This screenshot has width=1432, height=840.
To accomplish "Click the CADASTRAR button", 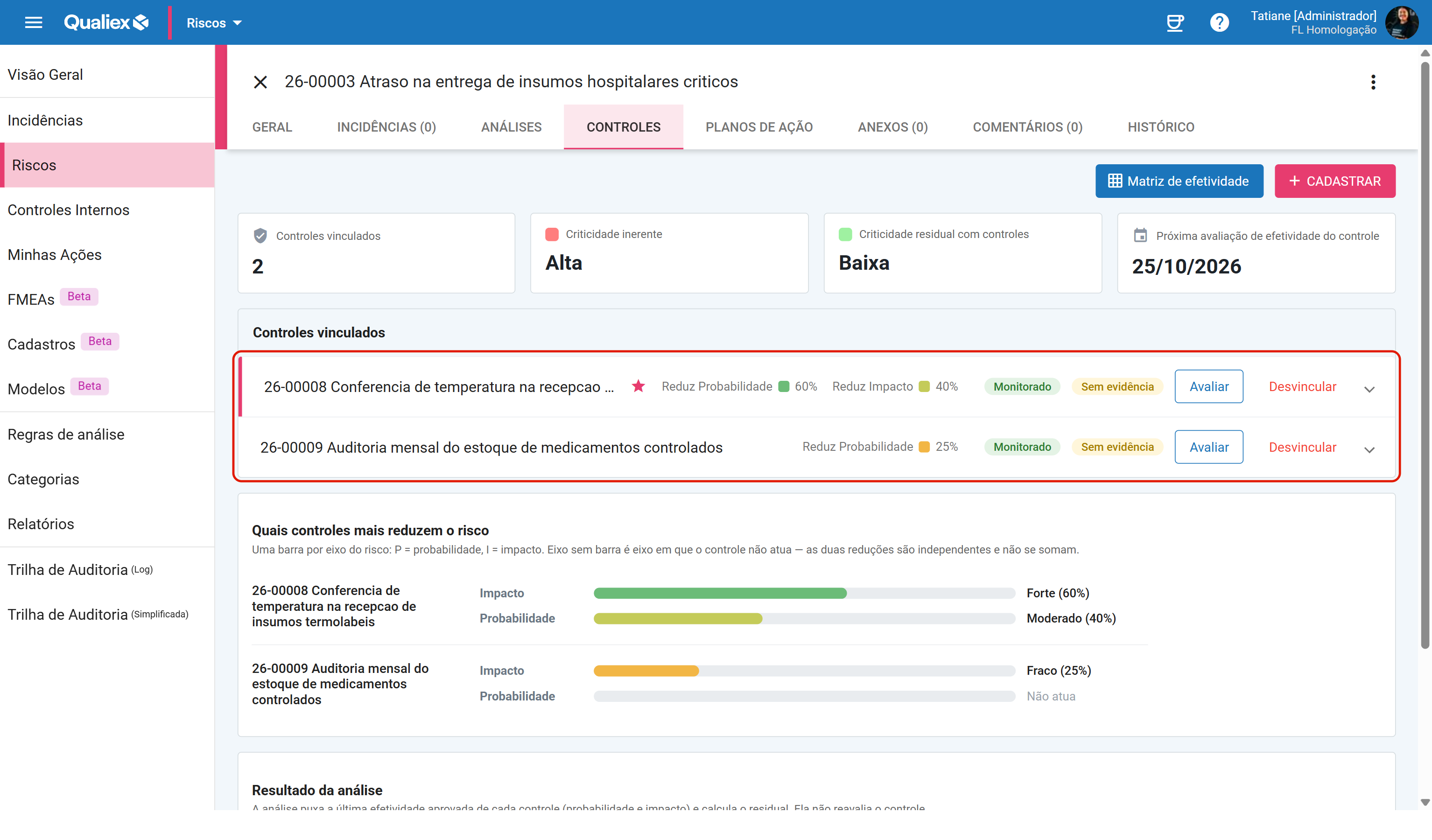I will pyautogui.click(x=1335, y=181).
